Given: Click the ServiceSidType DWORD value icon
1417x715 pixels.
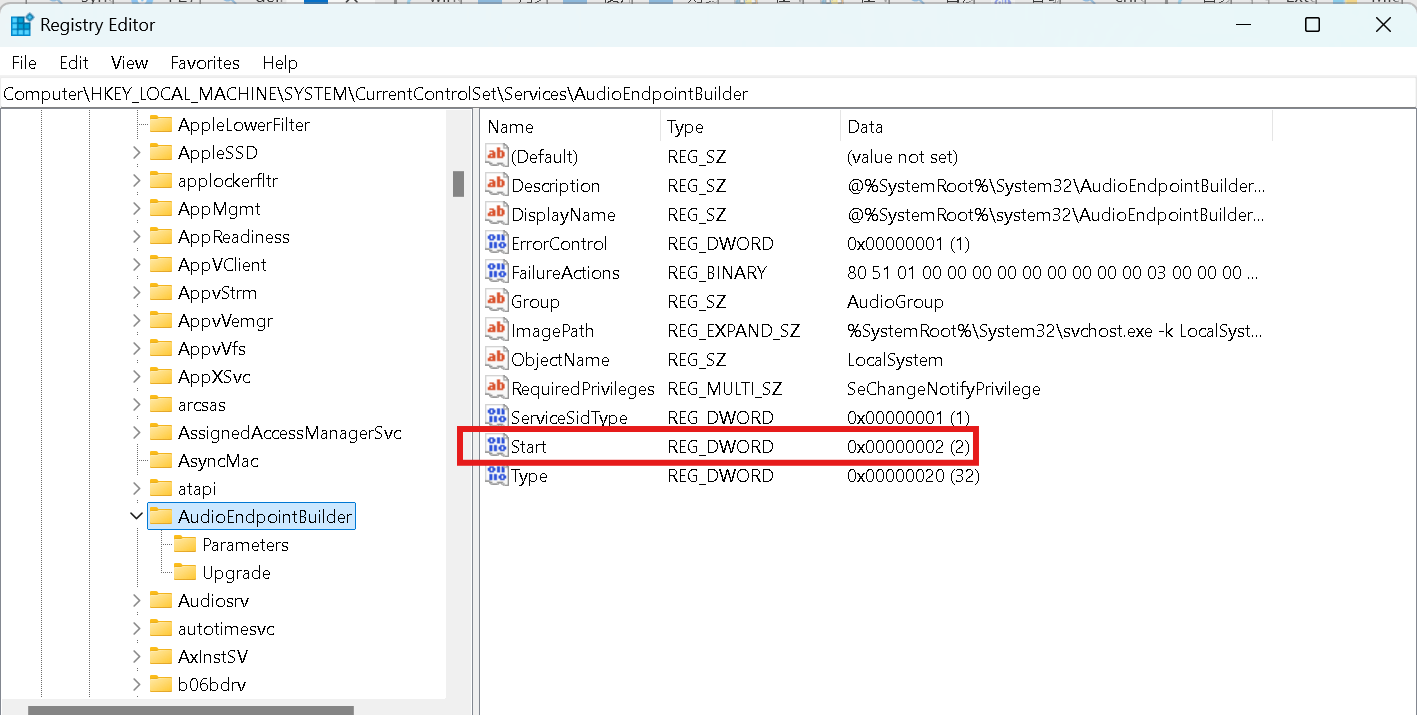Looking at the screenshot, I should click(x=497, y=417).
